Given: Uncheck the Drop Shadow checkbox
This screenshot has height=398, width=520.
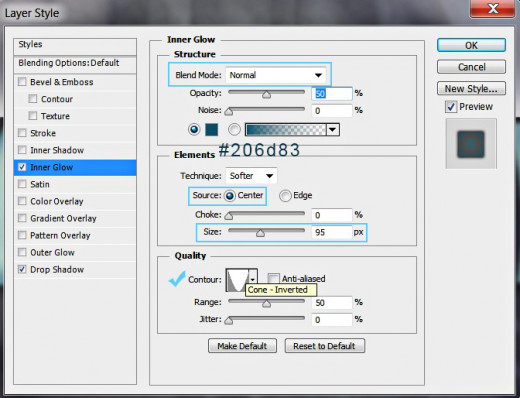Looking at the screenshot, I should pos(22,269).
